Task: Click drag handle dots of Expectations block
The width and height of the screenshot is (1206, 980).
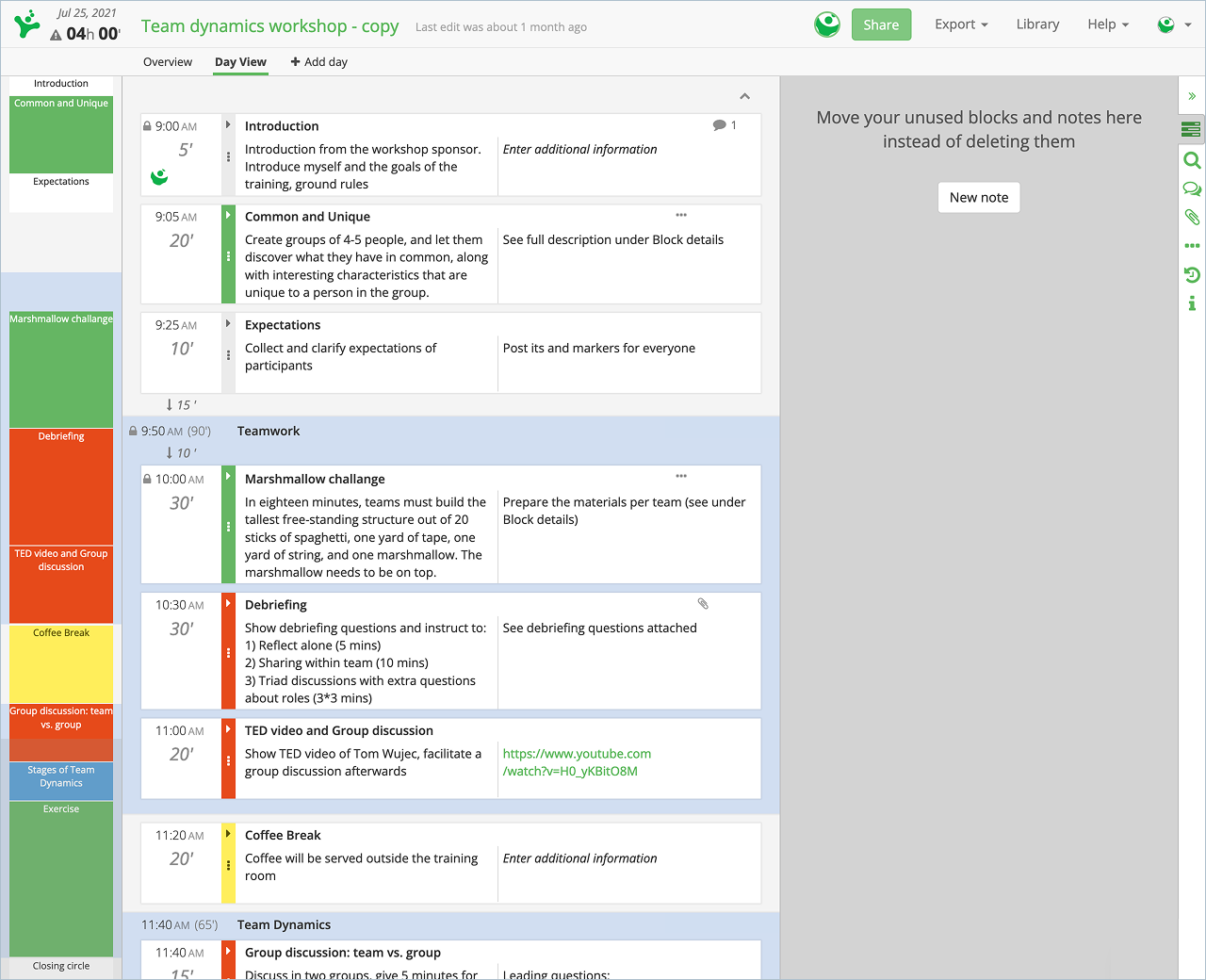Action: pyautogui.click(x=228, y=355)
